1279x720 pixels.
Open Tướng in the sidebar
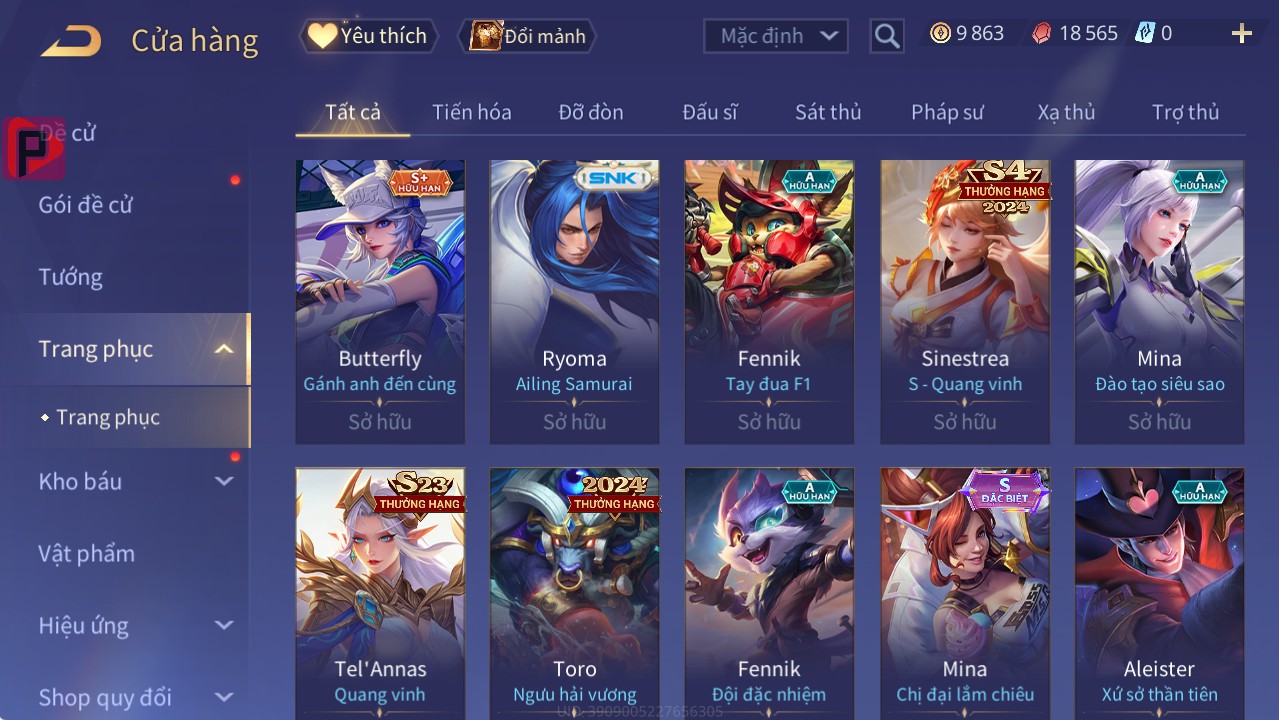pyautogui.click(x=70, y=277)
